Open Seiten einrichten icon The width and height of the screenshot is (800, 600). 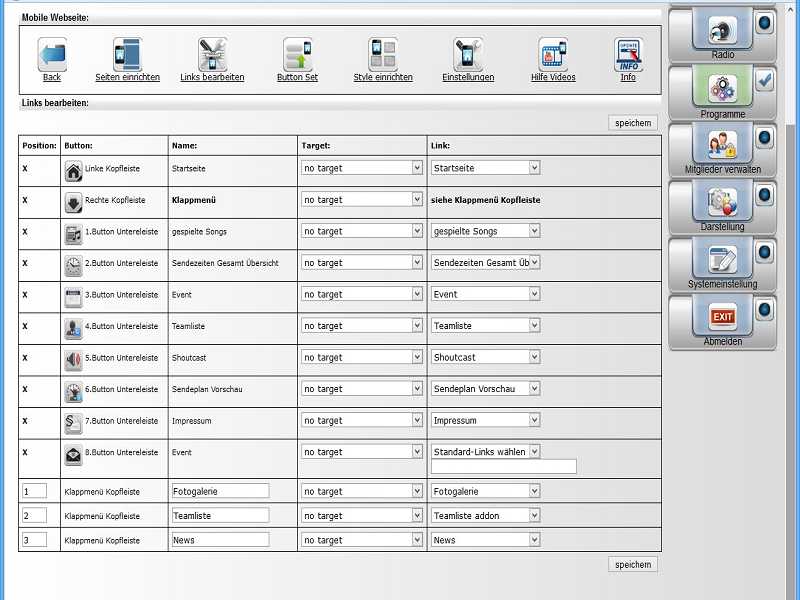(127, 54)
